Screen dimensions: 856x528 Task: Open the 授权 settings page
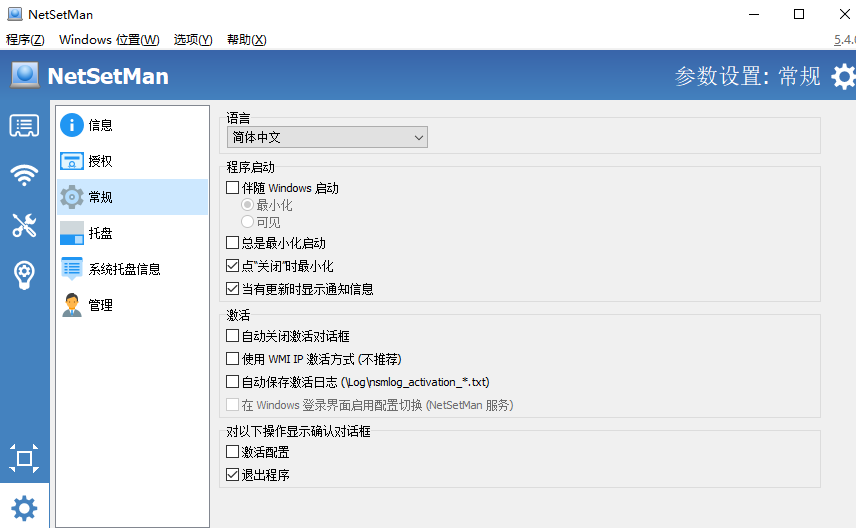[132, 161]
